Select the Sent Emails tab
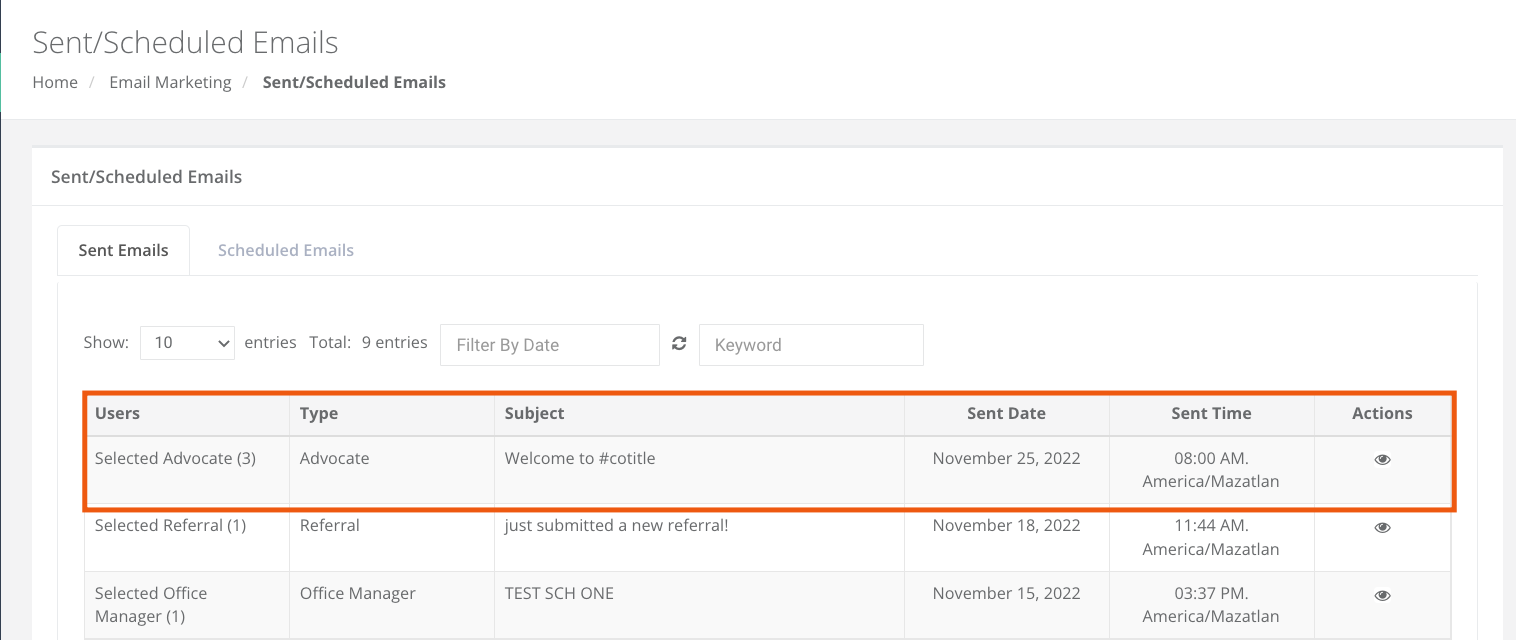 (x=123, y=250)
